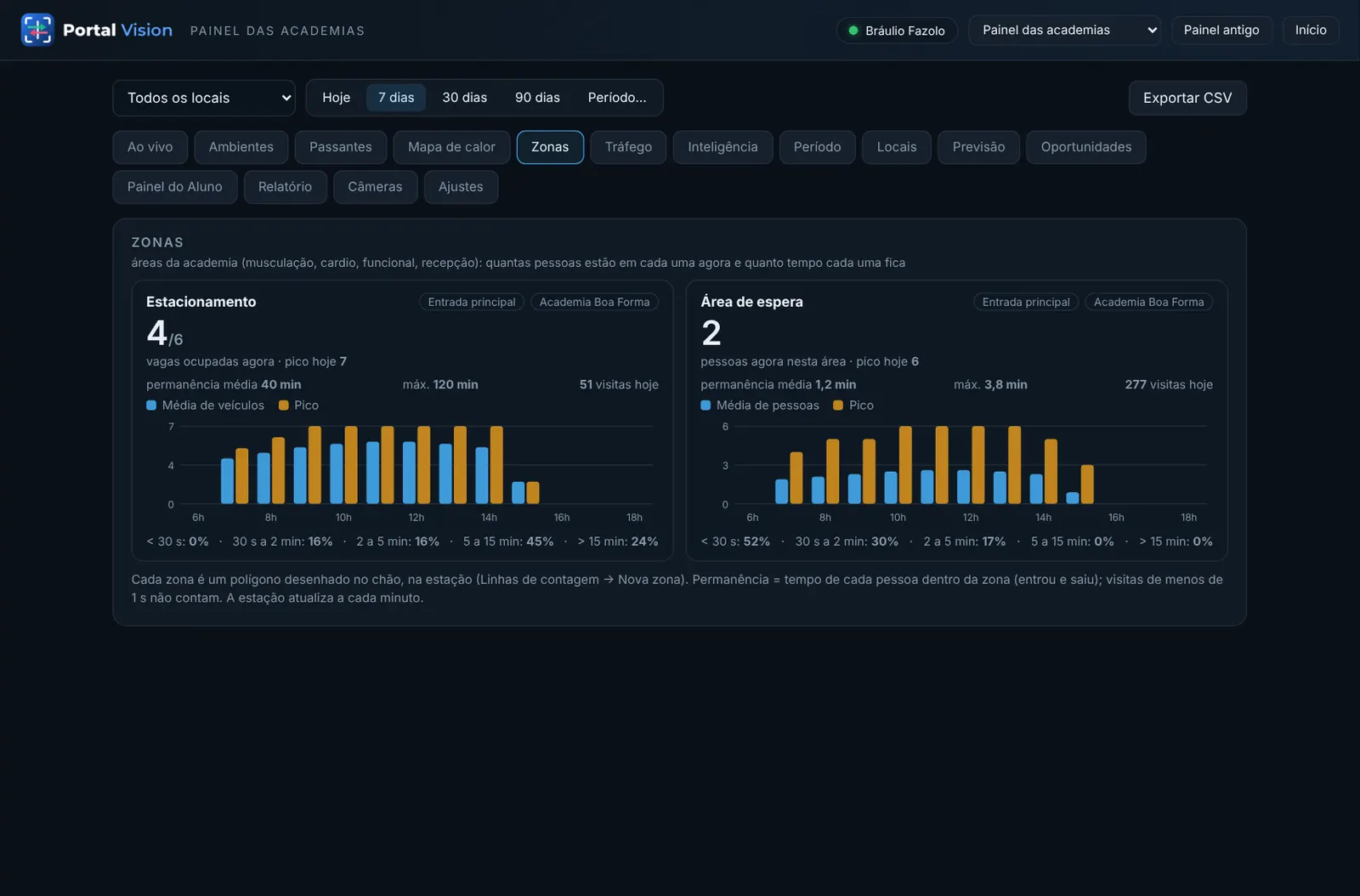Click Academia Boa Forma tag in Estacionamento card

coord(594,302)
